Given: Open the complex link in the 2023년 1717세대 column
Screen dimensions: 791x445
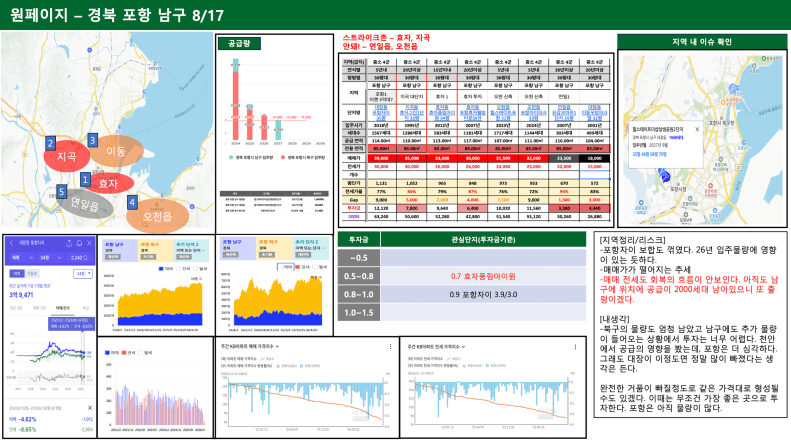Looking at the screenshot, I should (503, 113).
